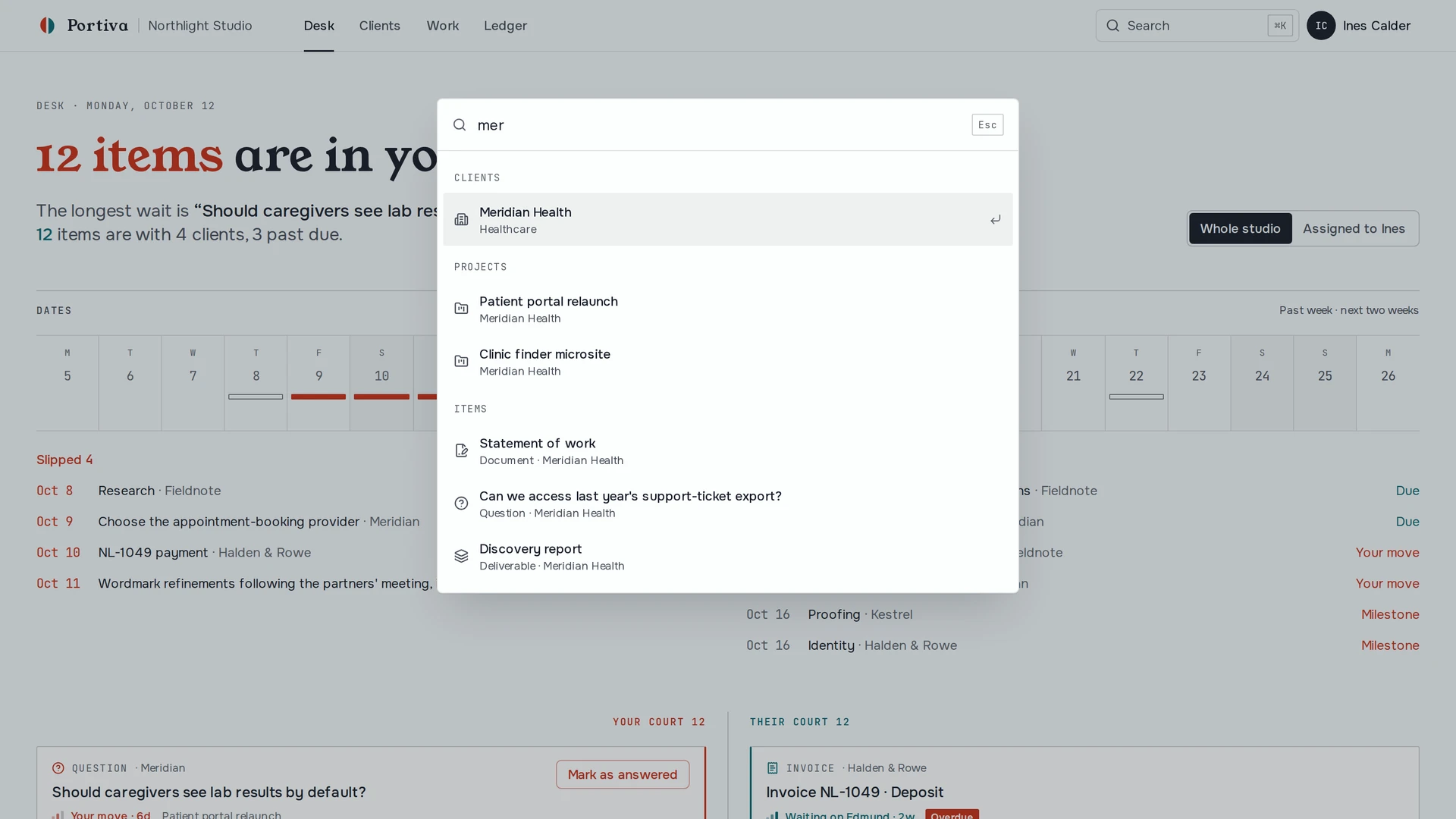The width and height of the screenshot is (1456, 819).
Task: Select the Whole studio filter
Action: (1240, 228)
